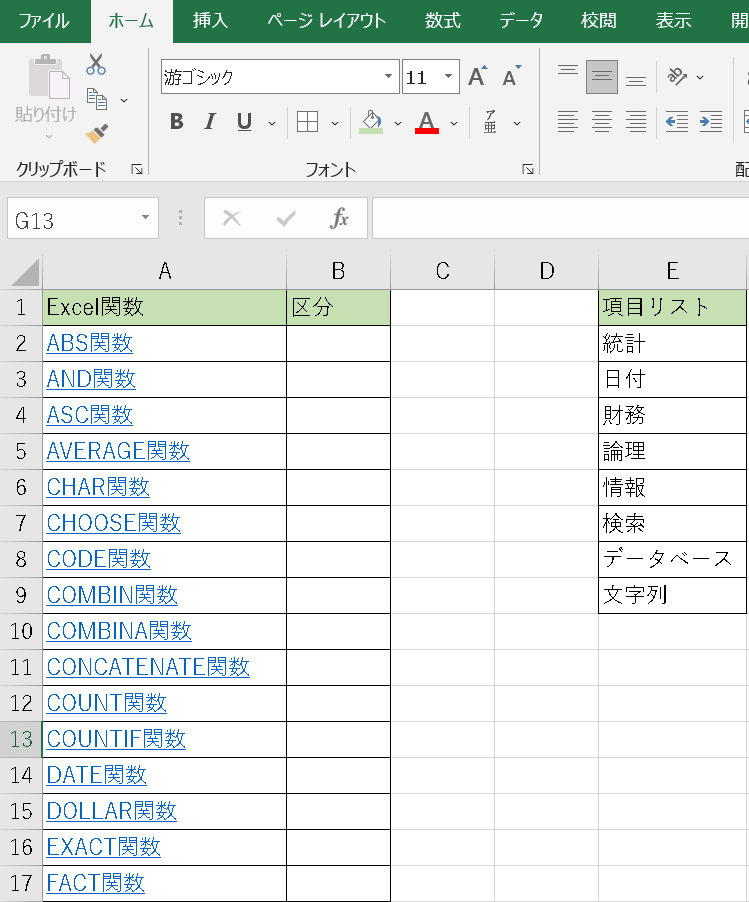
Task: Click the select-all corner triangle
Action: (x=26, y=272)
